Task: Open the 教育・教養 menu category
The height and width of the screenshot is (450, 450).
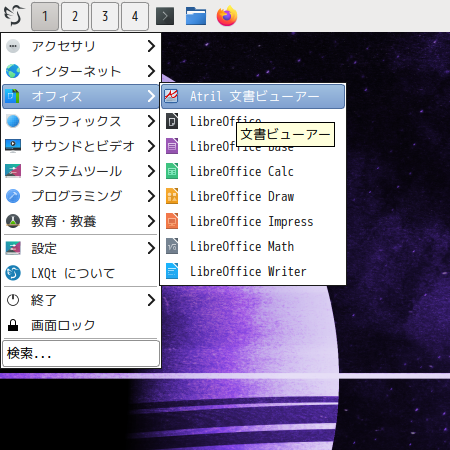Action: pos(81,221)
